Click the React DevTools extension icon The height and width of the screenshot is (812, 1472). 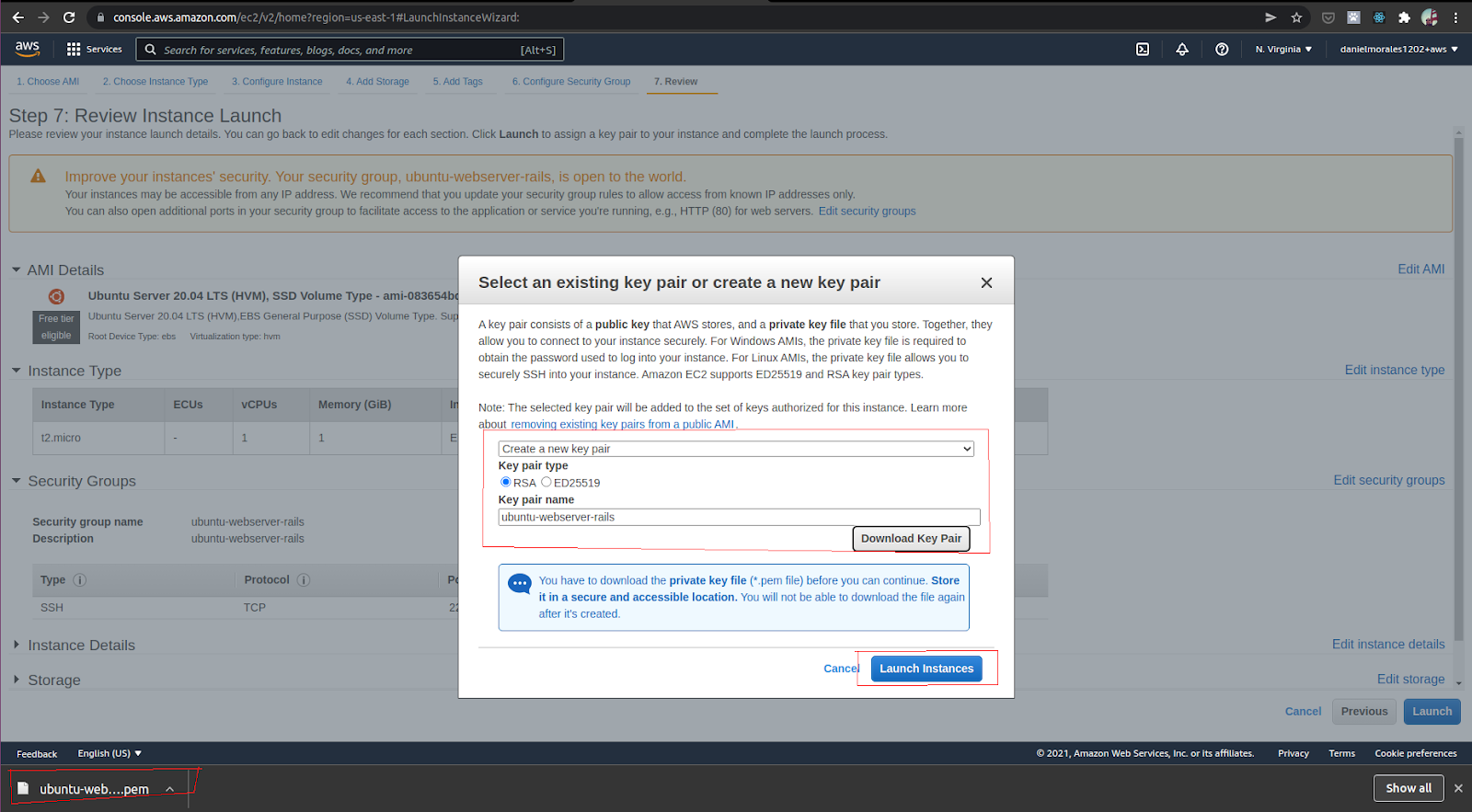coord(1379,17)
